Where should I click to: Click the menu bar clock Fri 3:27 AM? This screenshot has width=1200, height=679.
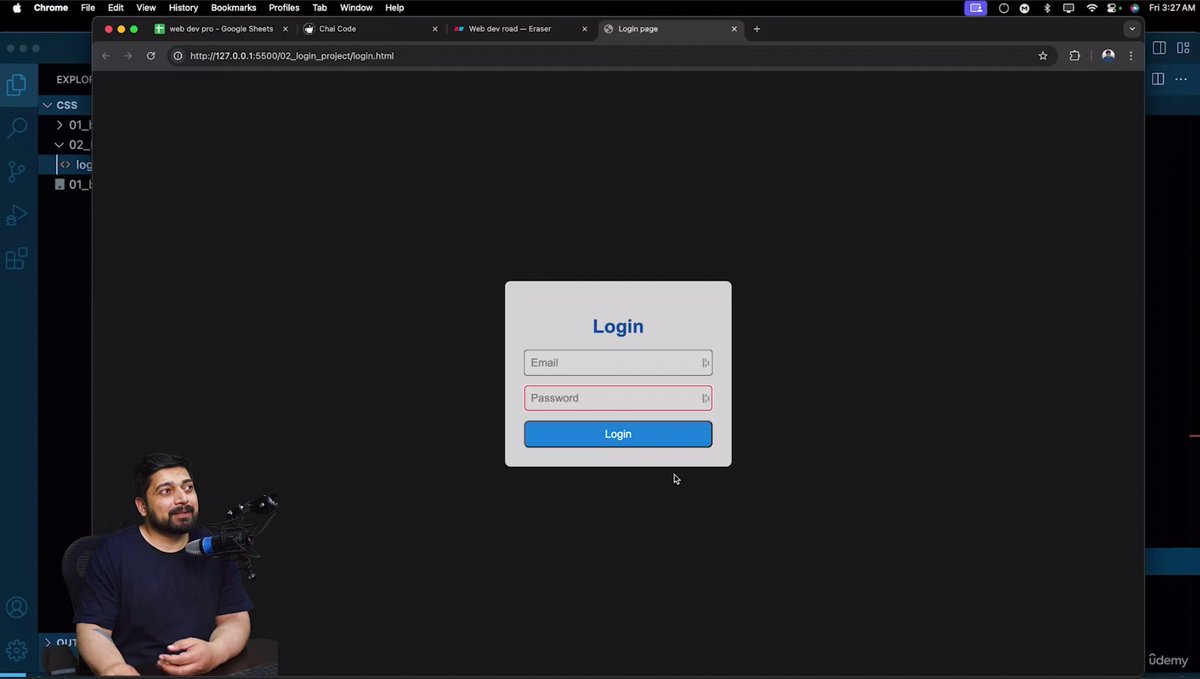point(1172,8)
